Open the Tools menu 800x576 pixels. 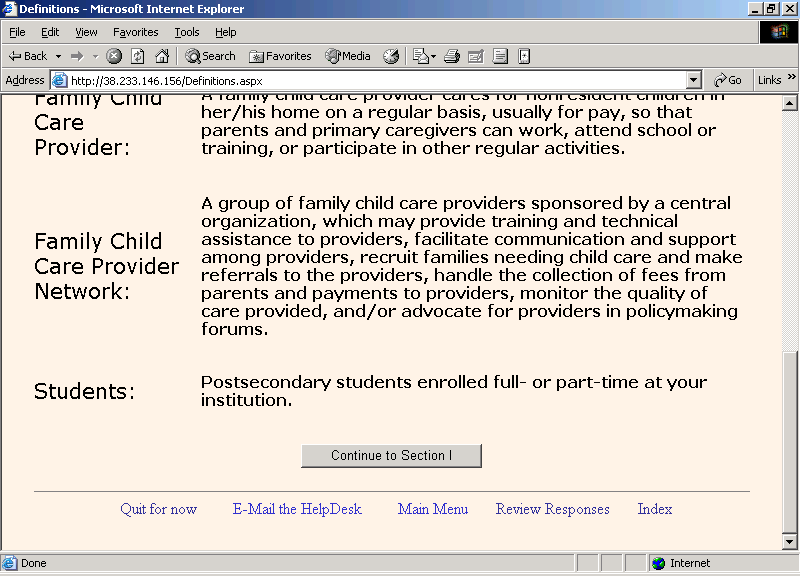point(186,32)
